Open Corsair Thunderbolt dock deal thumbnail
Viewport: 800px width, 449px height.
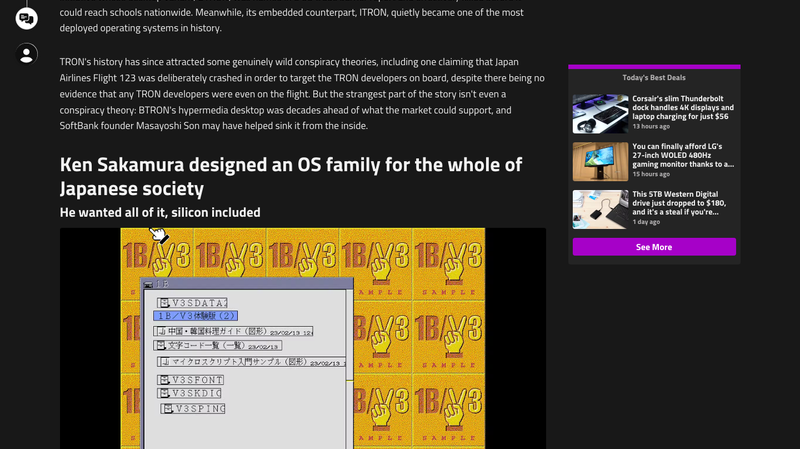(600, 114)
